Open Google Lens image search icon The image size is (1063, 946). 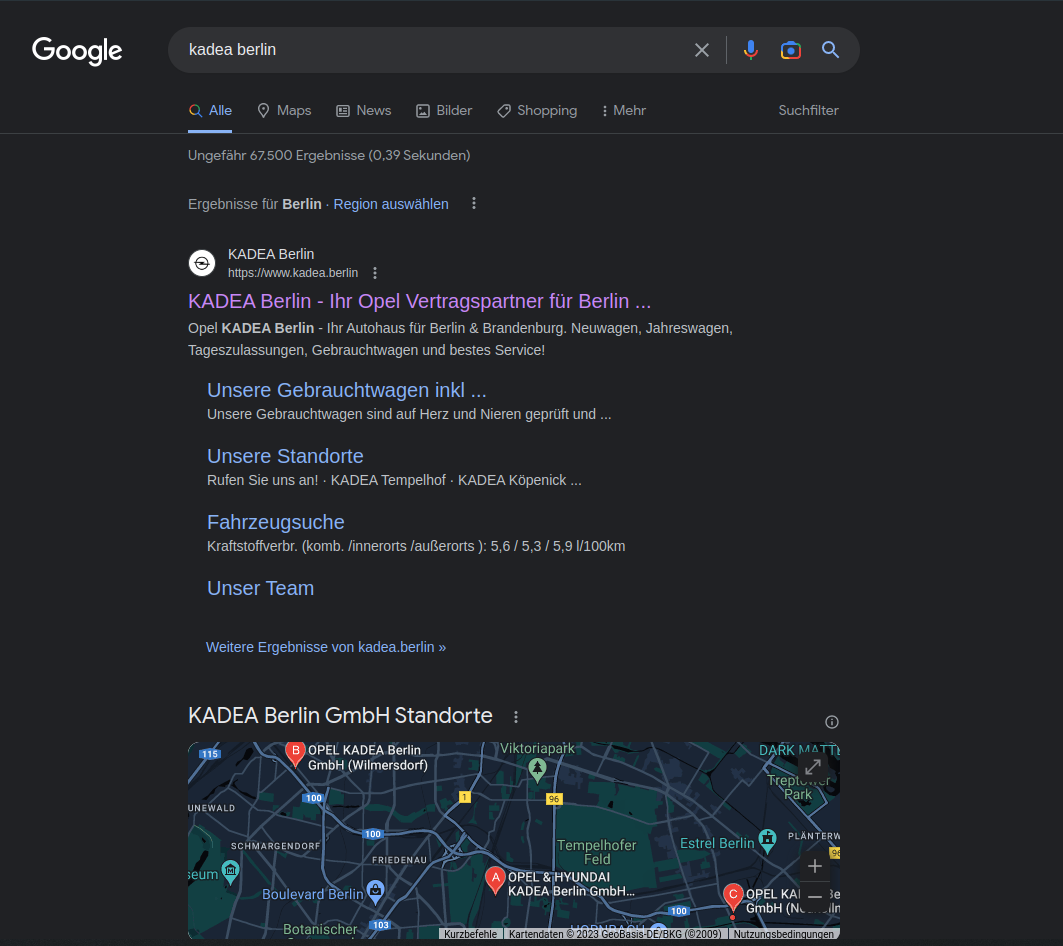[x=790, y=50]
